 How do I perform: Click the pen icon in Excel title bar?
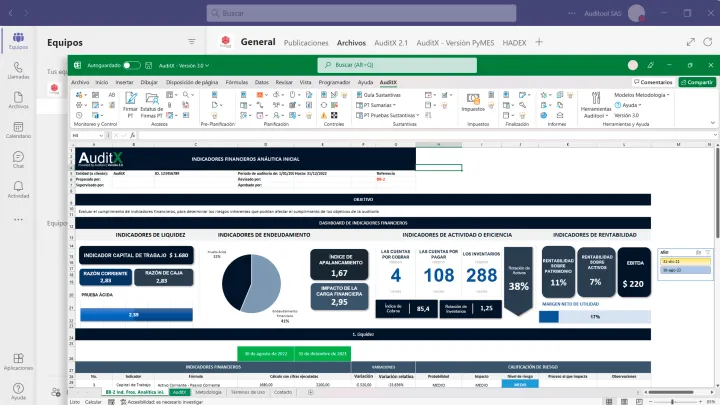(x=650, y=65)
